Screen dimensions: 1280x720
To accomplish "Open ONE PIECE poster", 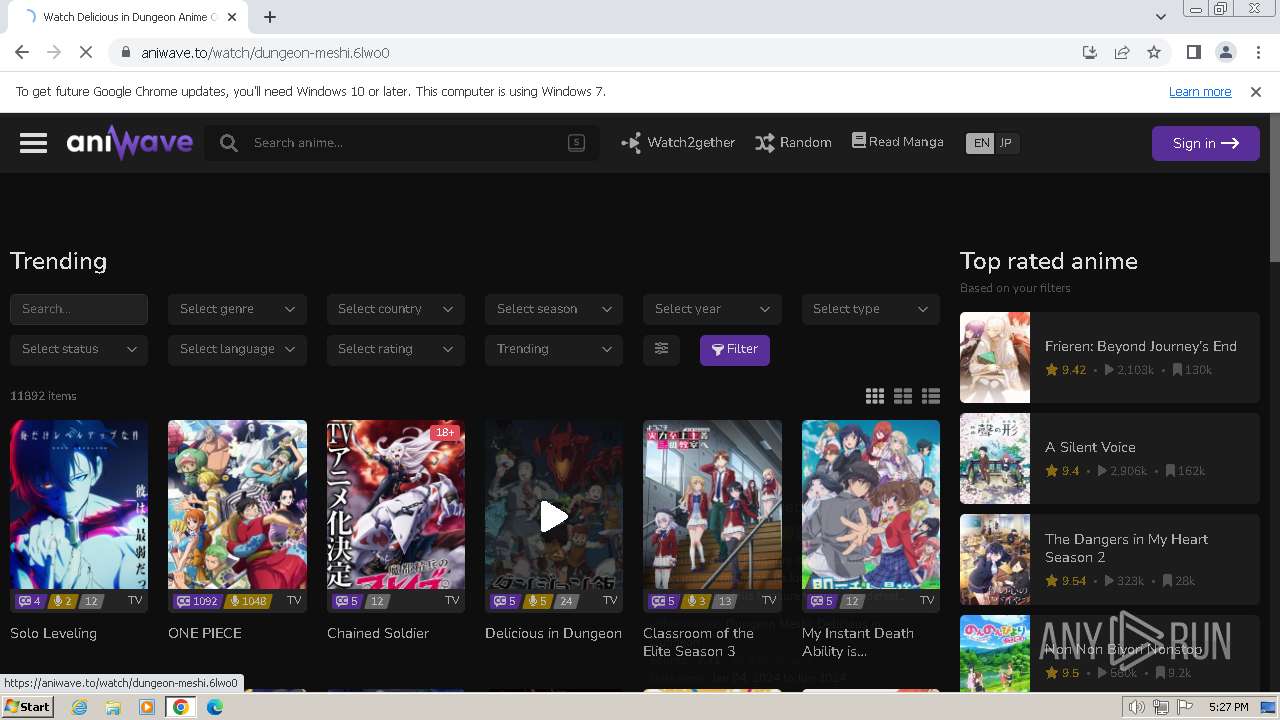I will (237, 516).
